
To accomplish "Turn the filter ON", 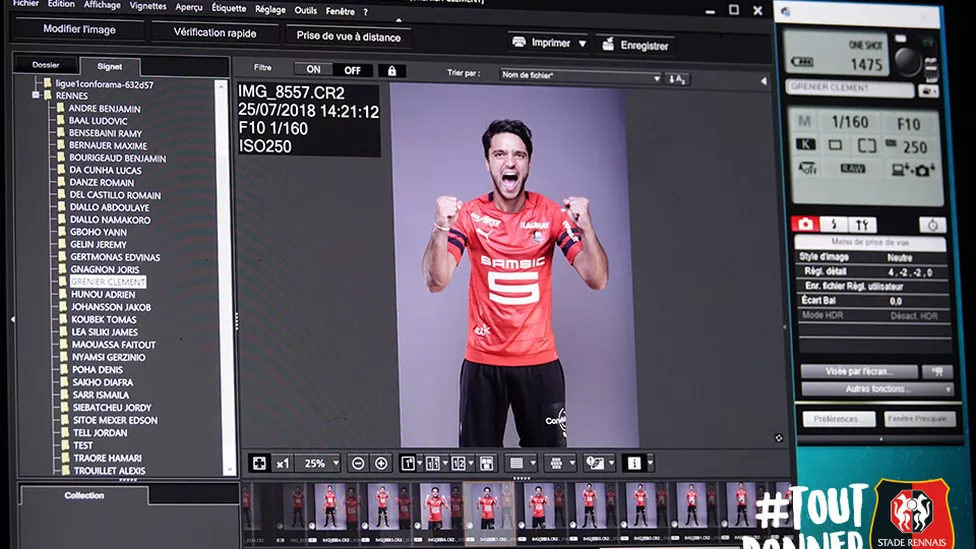I will pyautogui.click(x=313, y=70).
